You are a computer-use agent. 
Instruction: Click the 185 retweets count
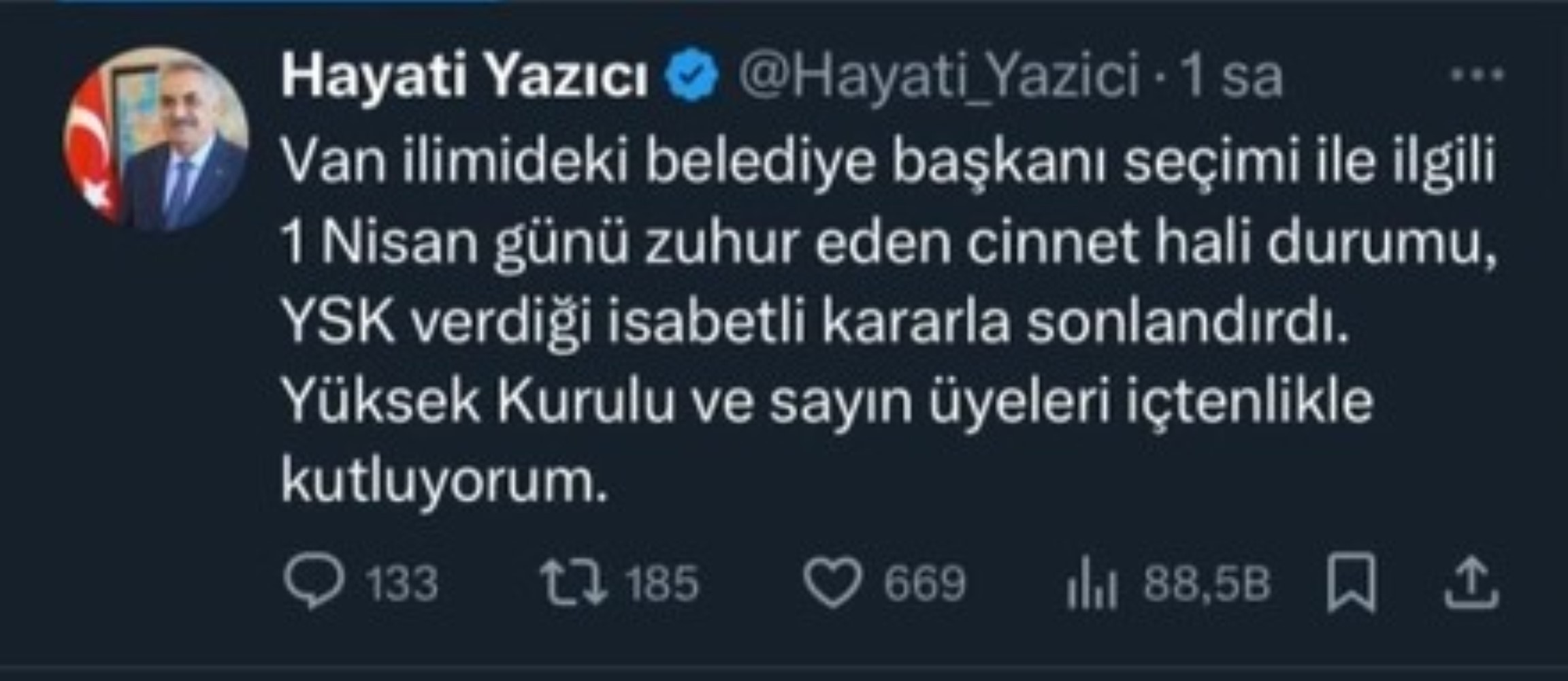(662, 584)
